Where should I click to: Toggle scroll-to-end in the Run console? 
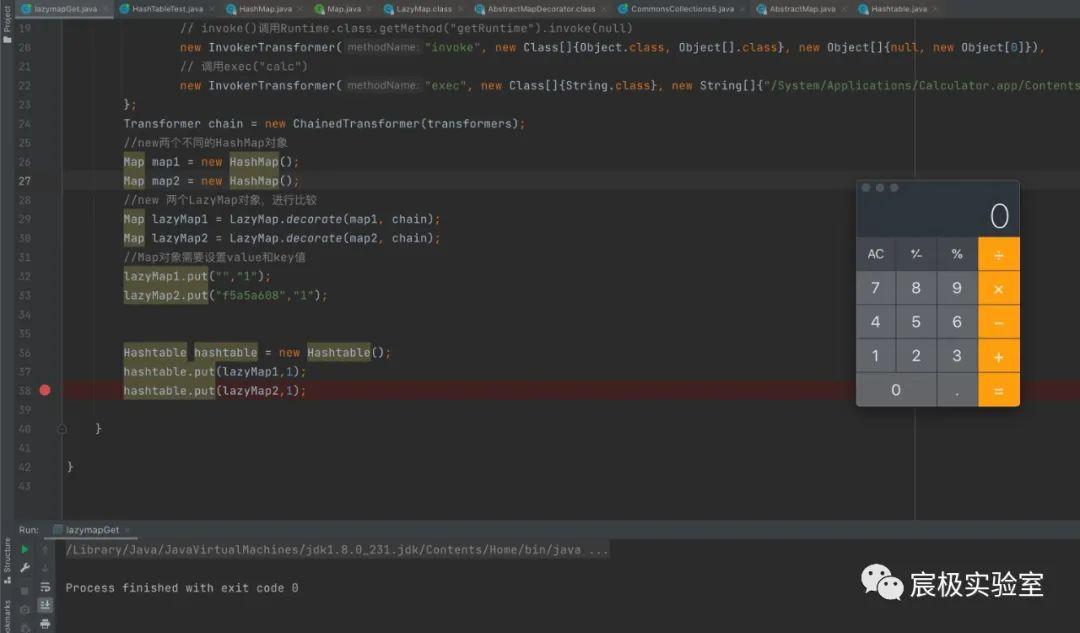[45, 605]
